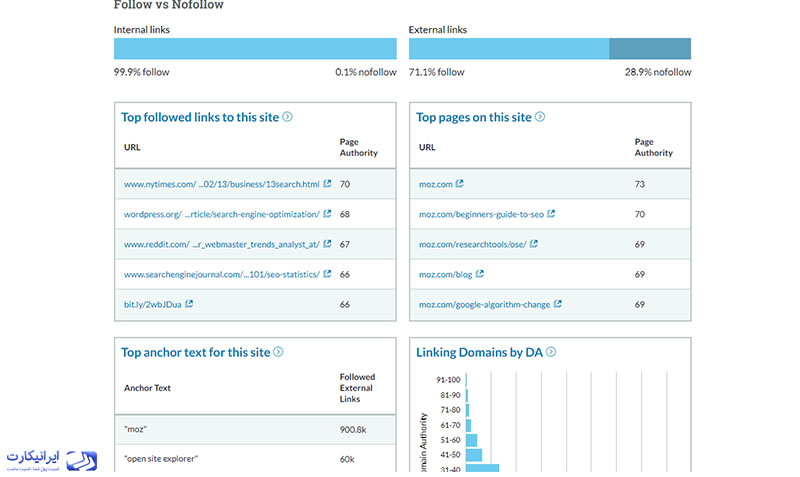Click the 71.1% follow label

point(436,72)
